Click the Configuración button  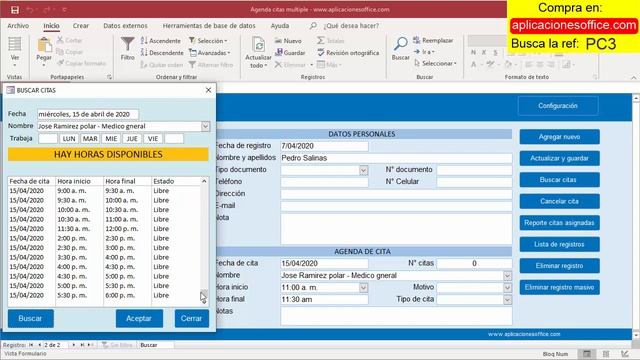(558, 106)
